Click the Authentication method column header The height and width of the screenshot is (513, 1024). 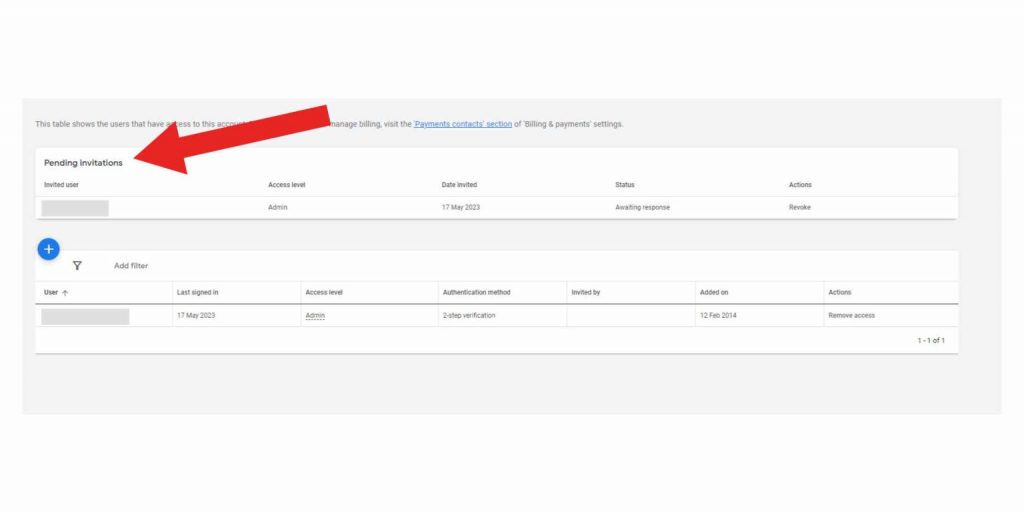(476, 292)
